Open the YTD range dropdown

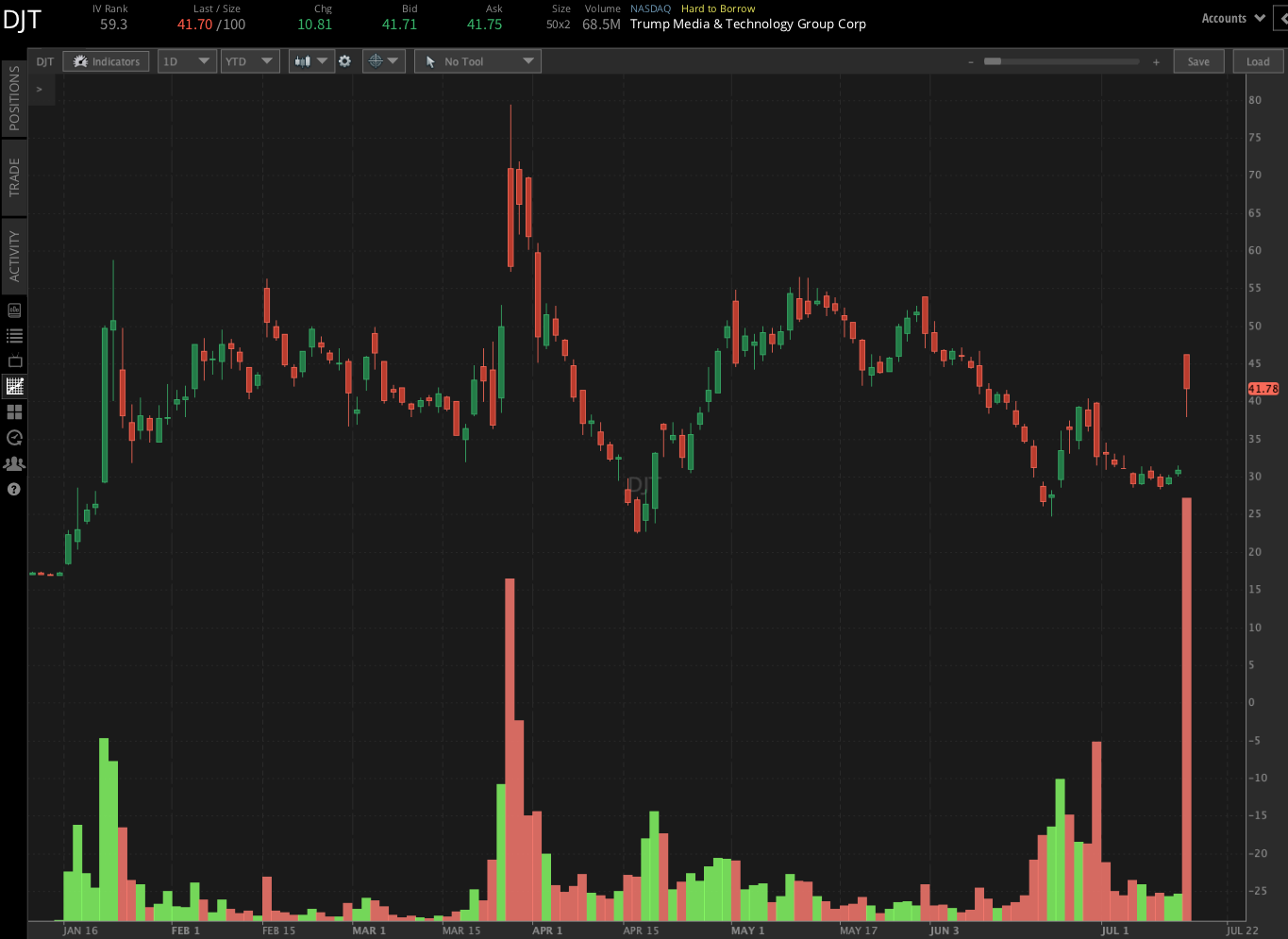(249, 60)
